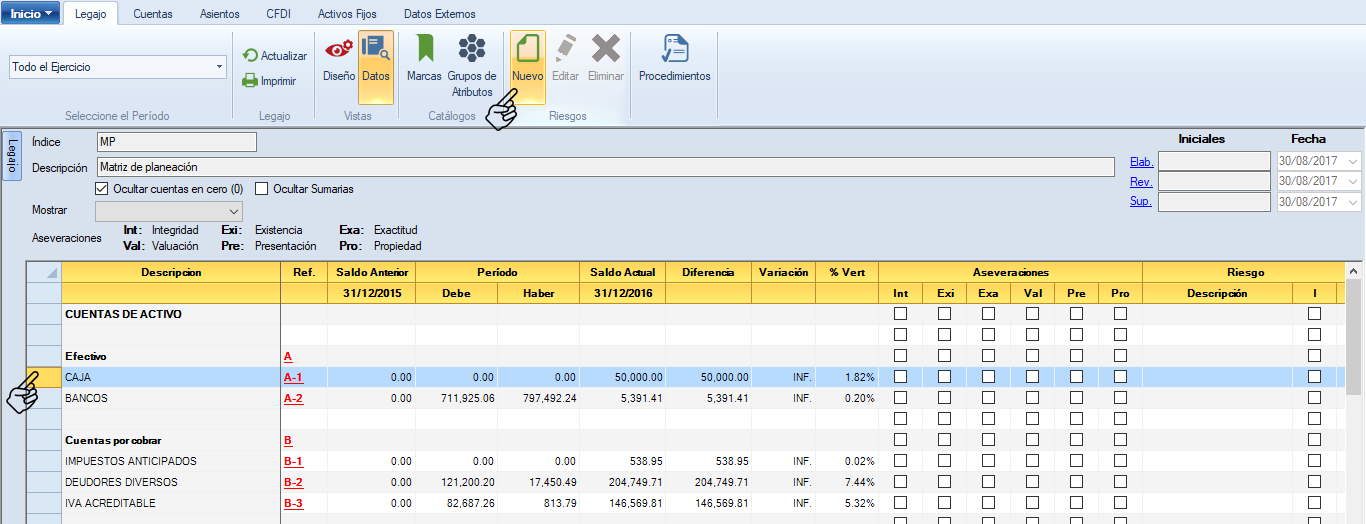The image size is (1366, 524).
Task: Open the Activos Fijos tab
Action: pyautogui.click(x=347, y=14)
